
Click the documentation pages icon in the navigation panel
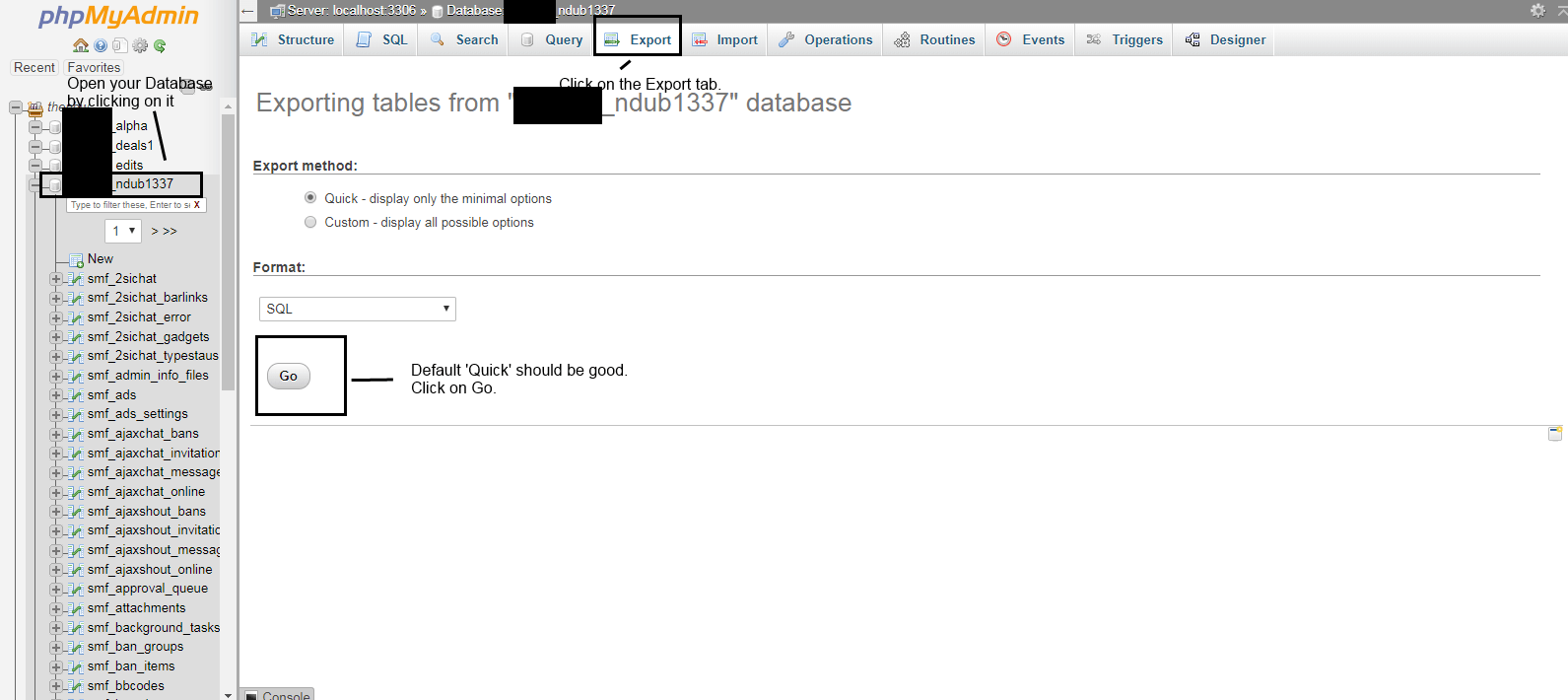click(119, 45)
